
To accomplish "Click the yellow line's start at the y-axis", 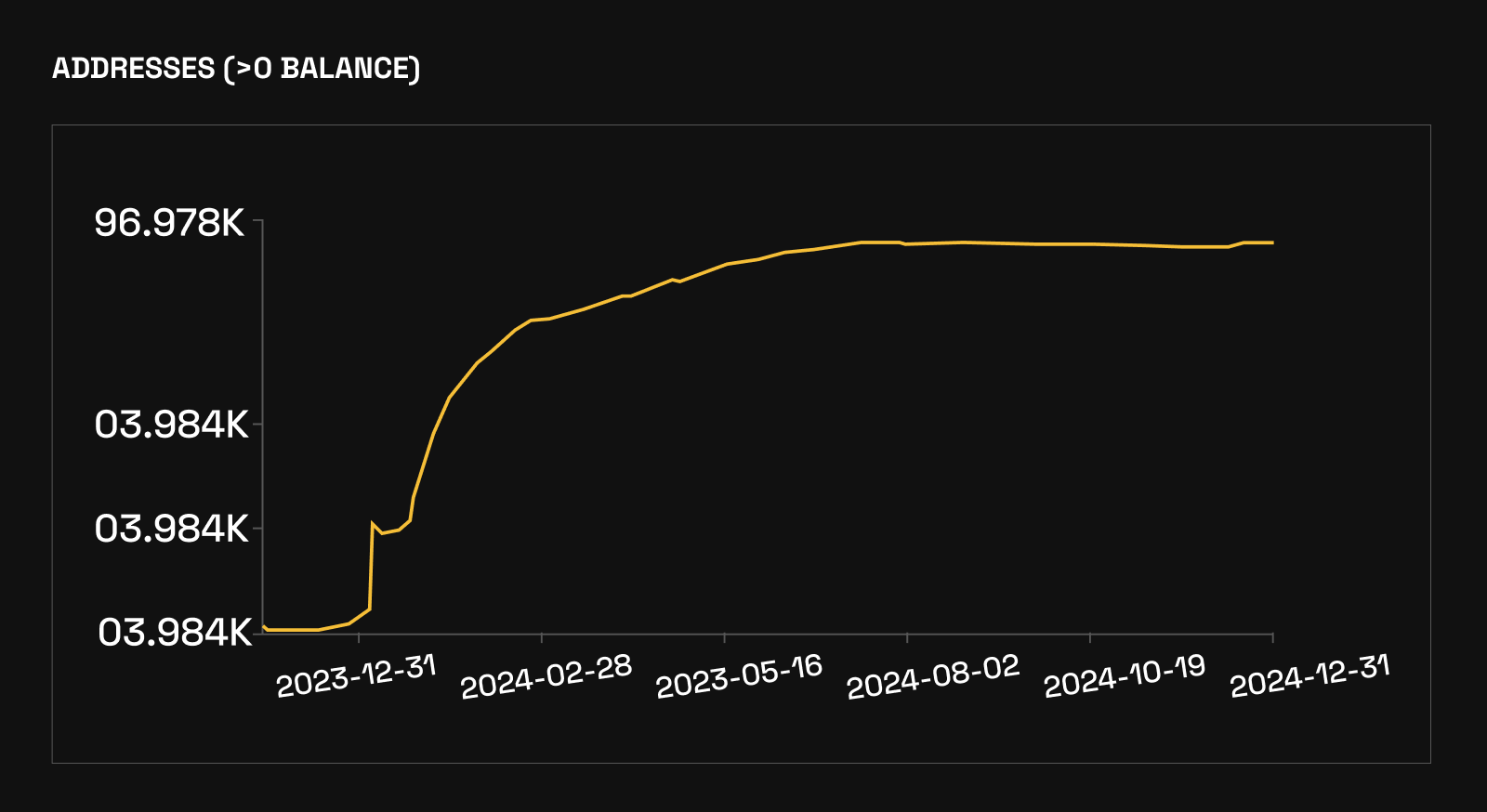I will click(x=264, y=626).
